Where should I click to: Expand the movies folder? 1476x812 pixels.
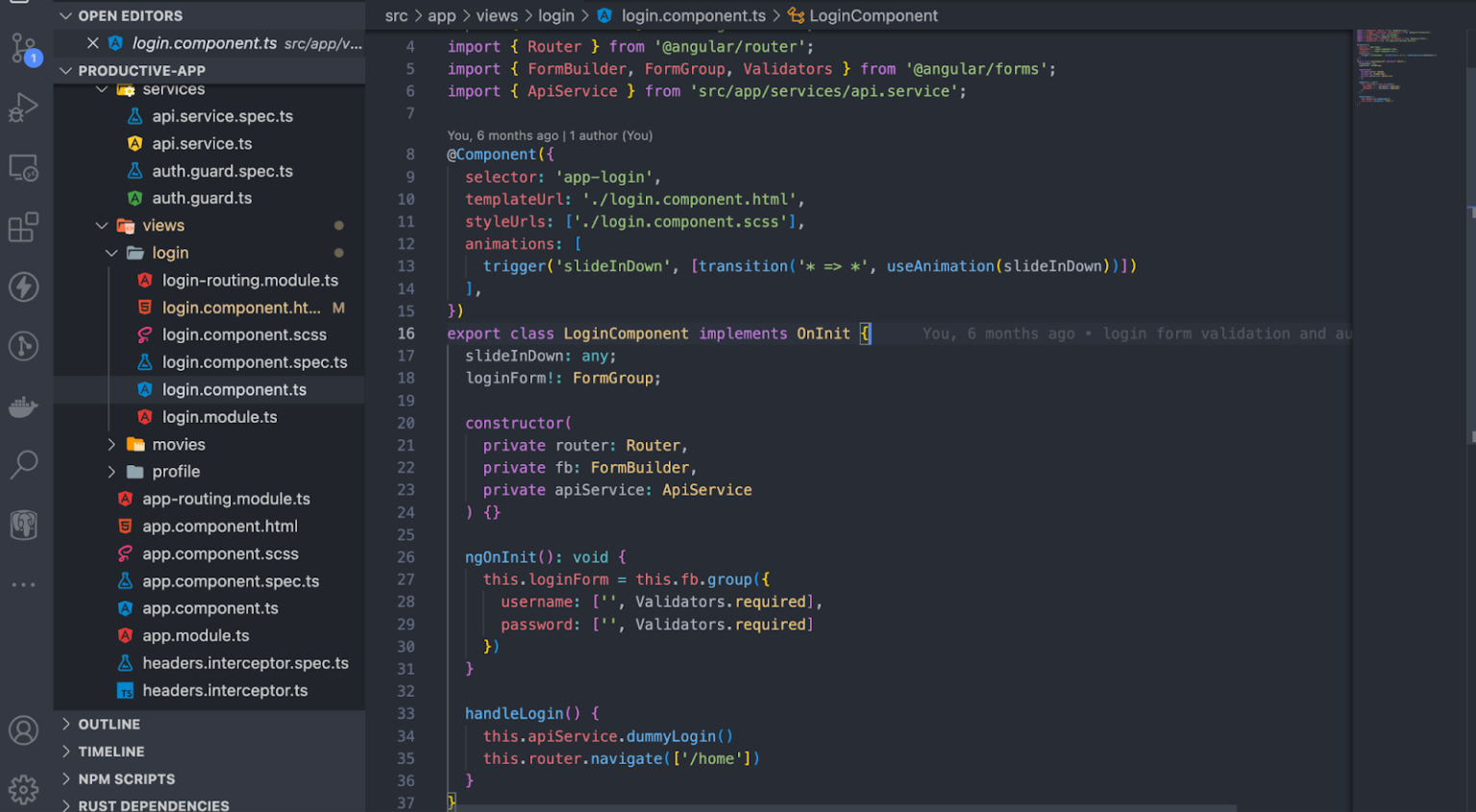(x=111, y=444)
